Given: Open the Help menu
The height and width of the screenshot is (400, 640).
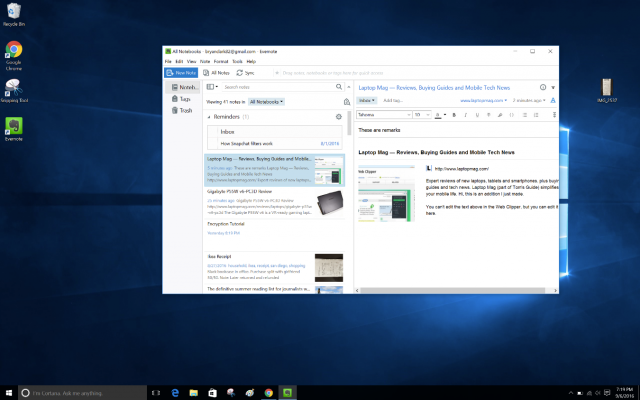Looking at the screenshot, I should click(x=251, y=61).
